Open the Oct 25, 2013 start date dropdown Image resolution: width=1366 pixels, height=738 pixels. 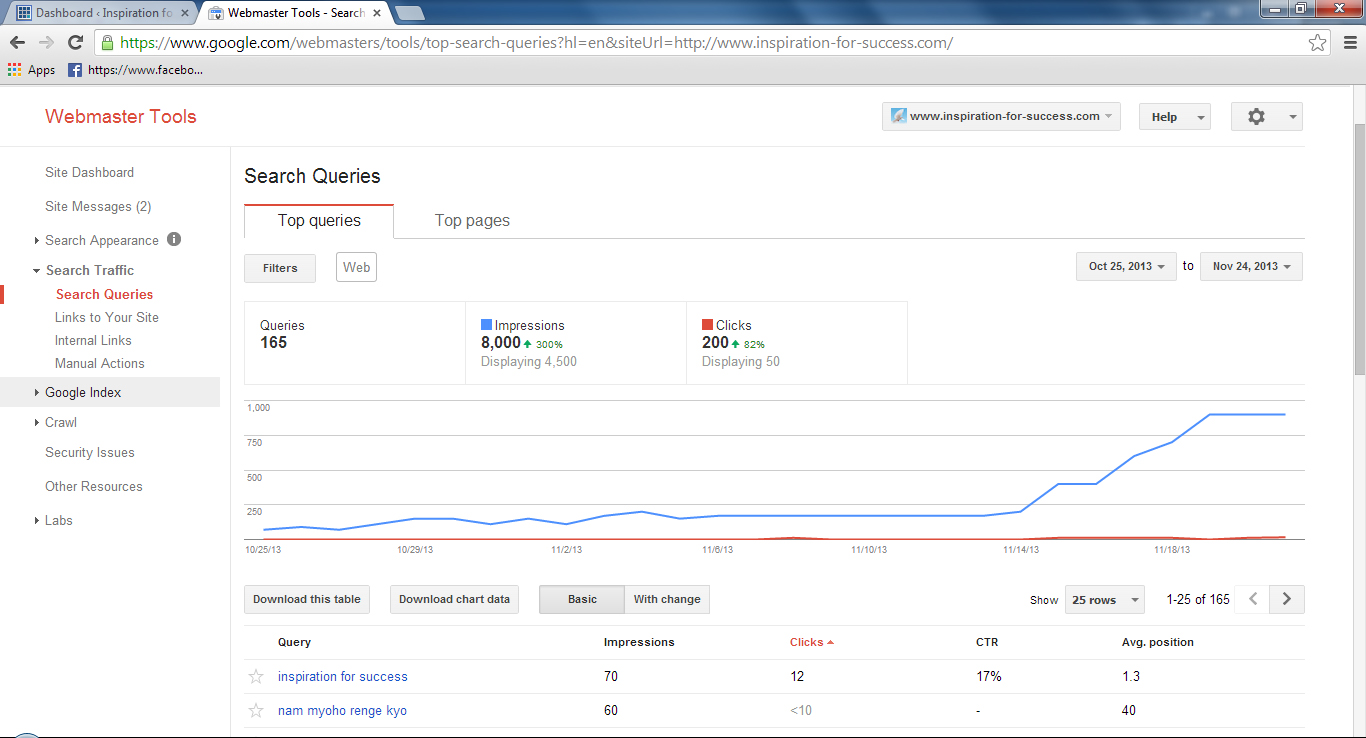(1126, 266)
